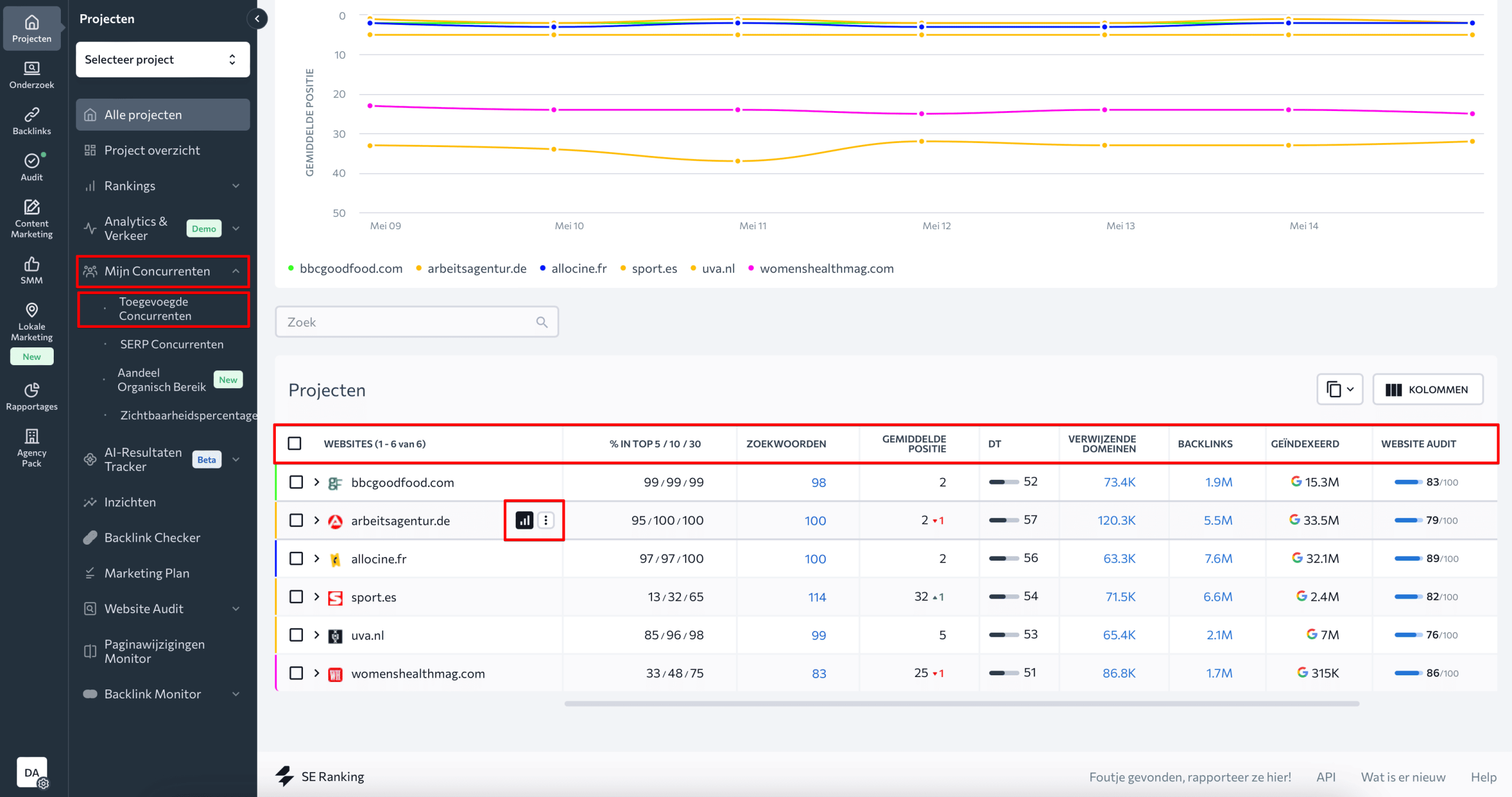
Task: Click the DT bar for sport.es
Action: click(1004, 597)
